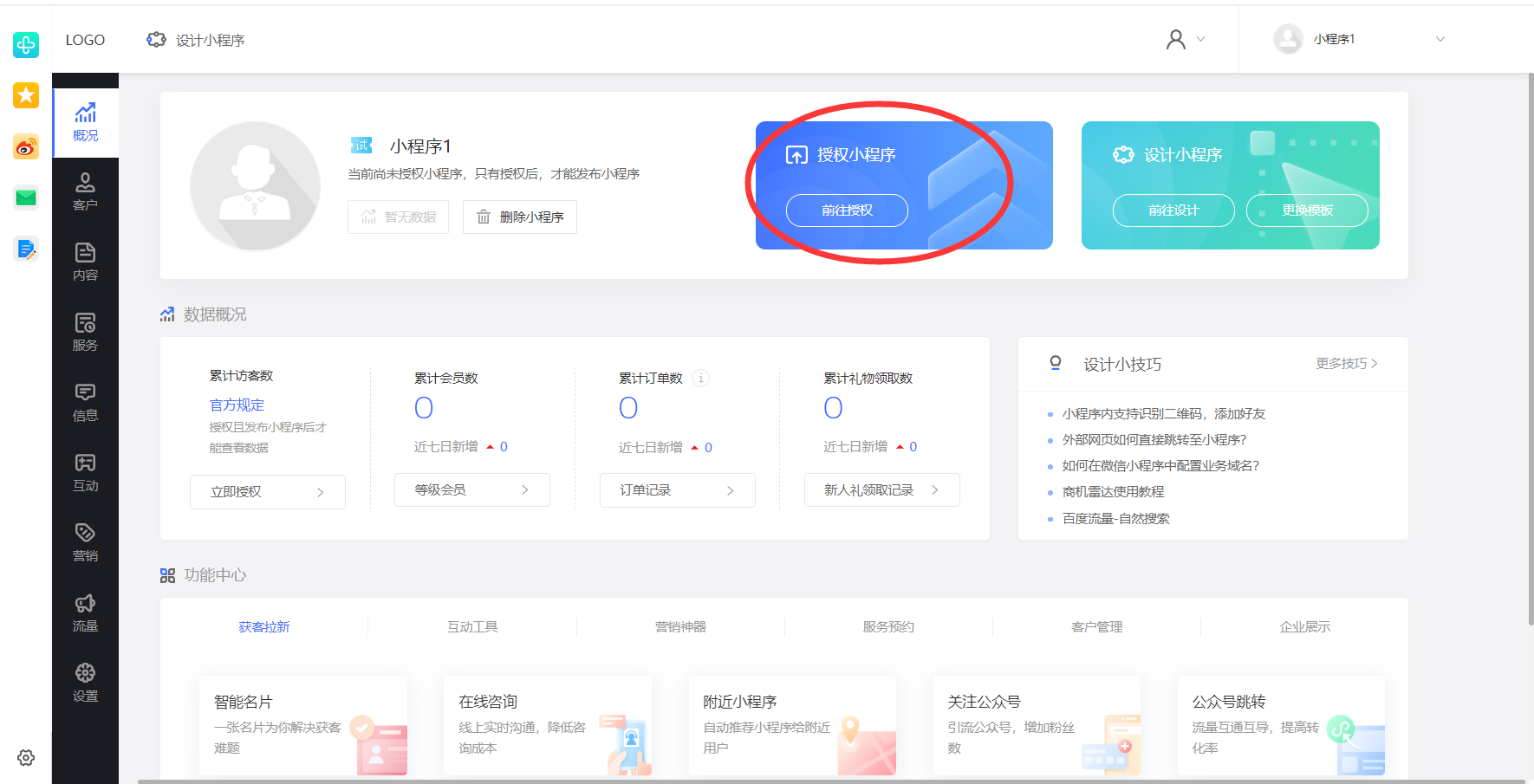Viewport: 1534px width, 784px height.
Task: Click the 前往授权 button
Action: (x=847, y=211)
